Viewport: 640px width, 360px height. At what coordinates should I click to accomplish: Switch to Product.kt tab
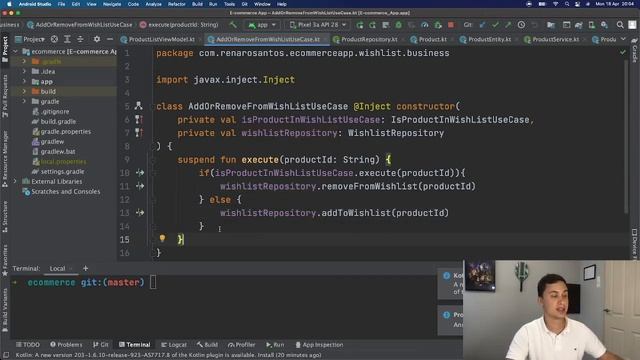coord(429,39)
